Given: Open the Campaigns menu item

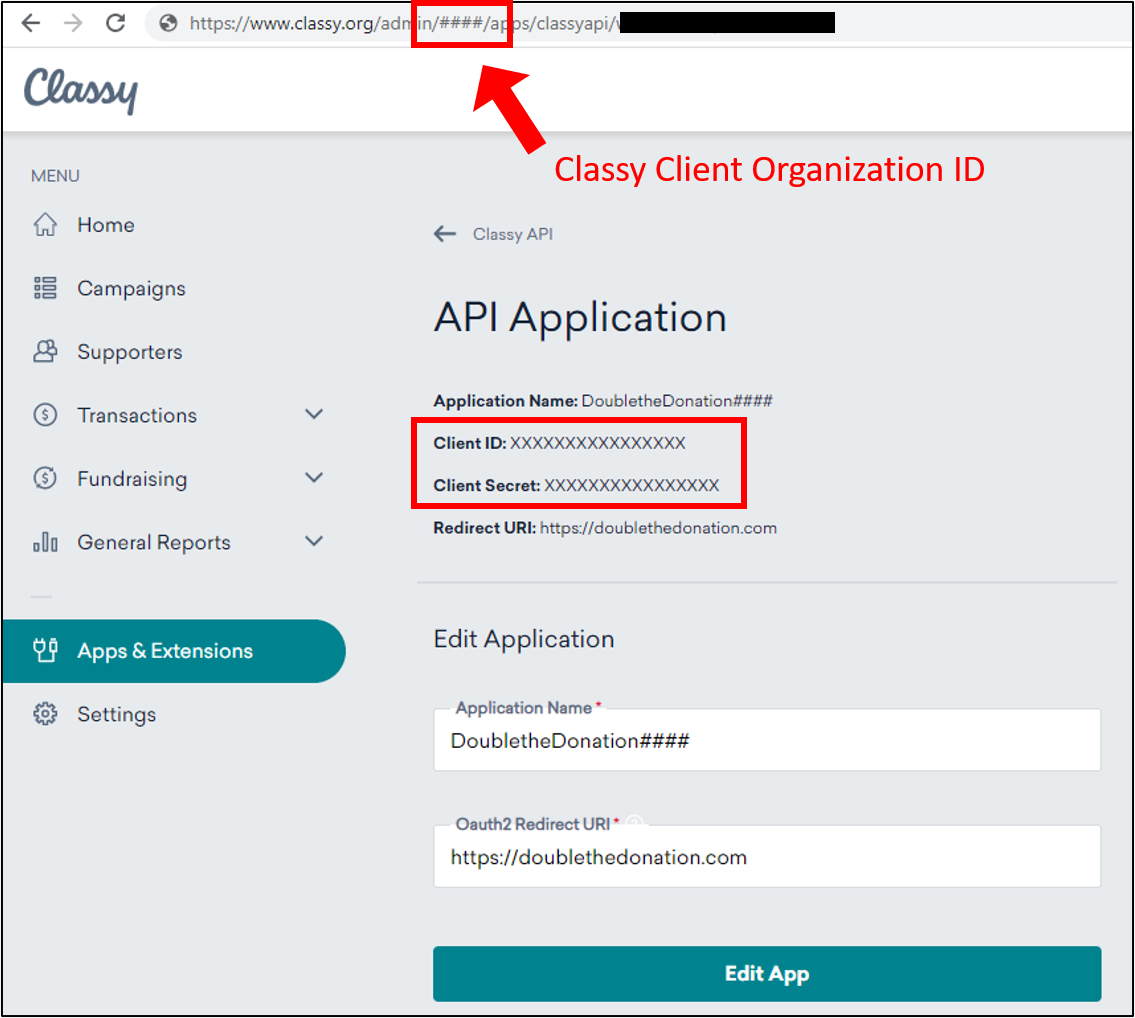Looking at the screenshot, I should tap(131, 289).
